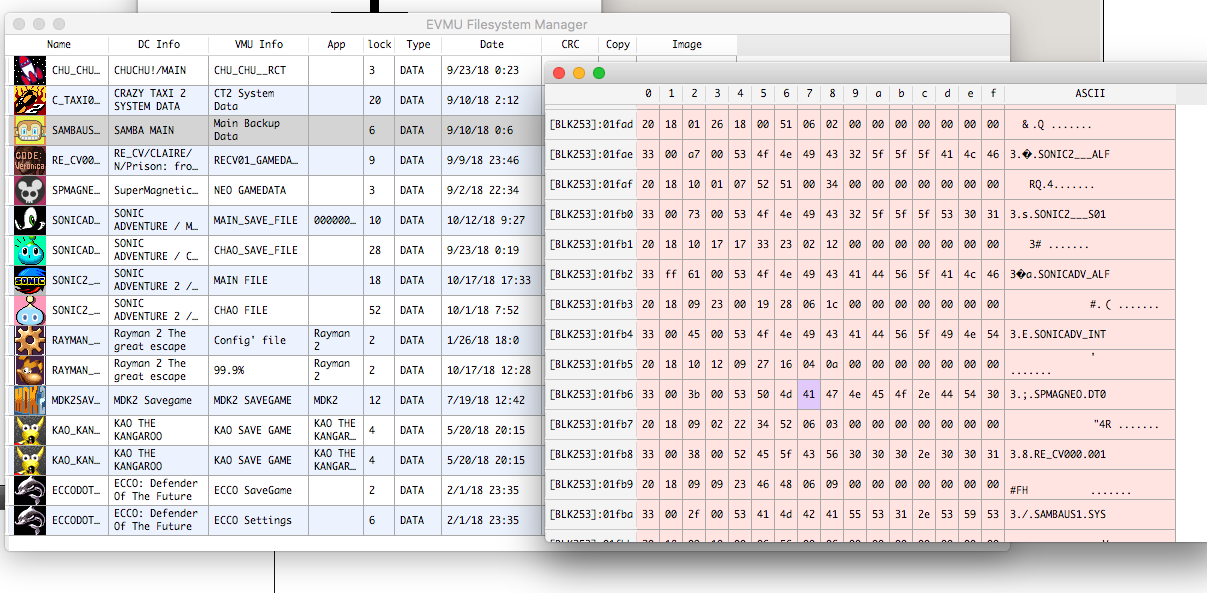
Task: Select lock value 28 in CHAO_SAVE_FILE row
Action: tap(375, 250)
